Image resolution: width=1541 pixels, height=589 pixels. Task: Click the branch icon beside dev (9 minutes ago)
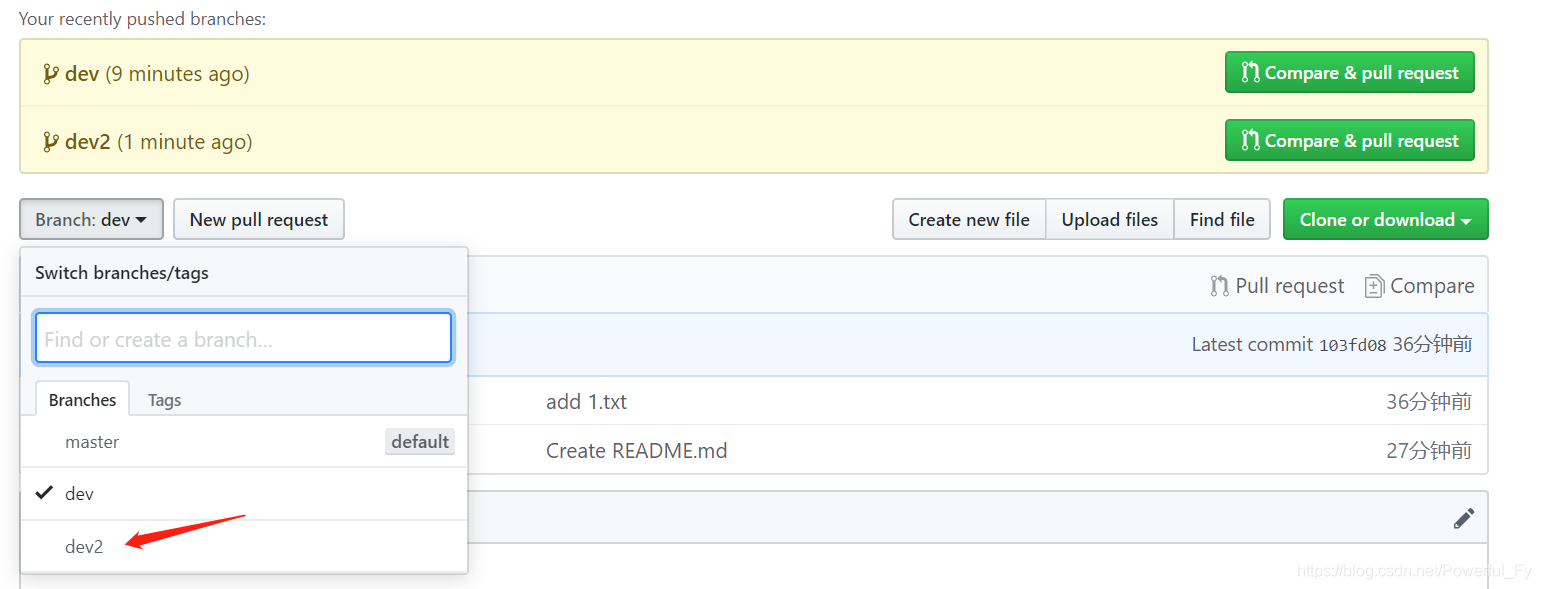click(x=50, y=73)
